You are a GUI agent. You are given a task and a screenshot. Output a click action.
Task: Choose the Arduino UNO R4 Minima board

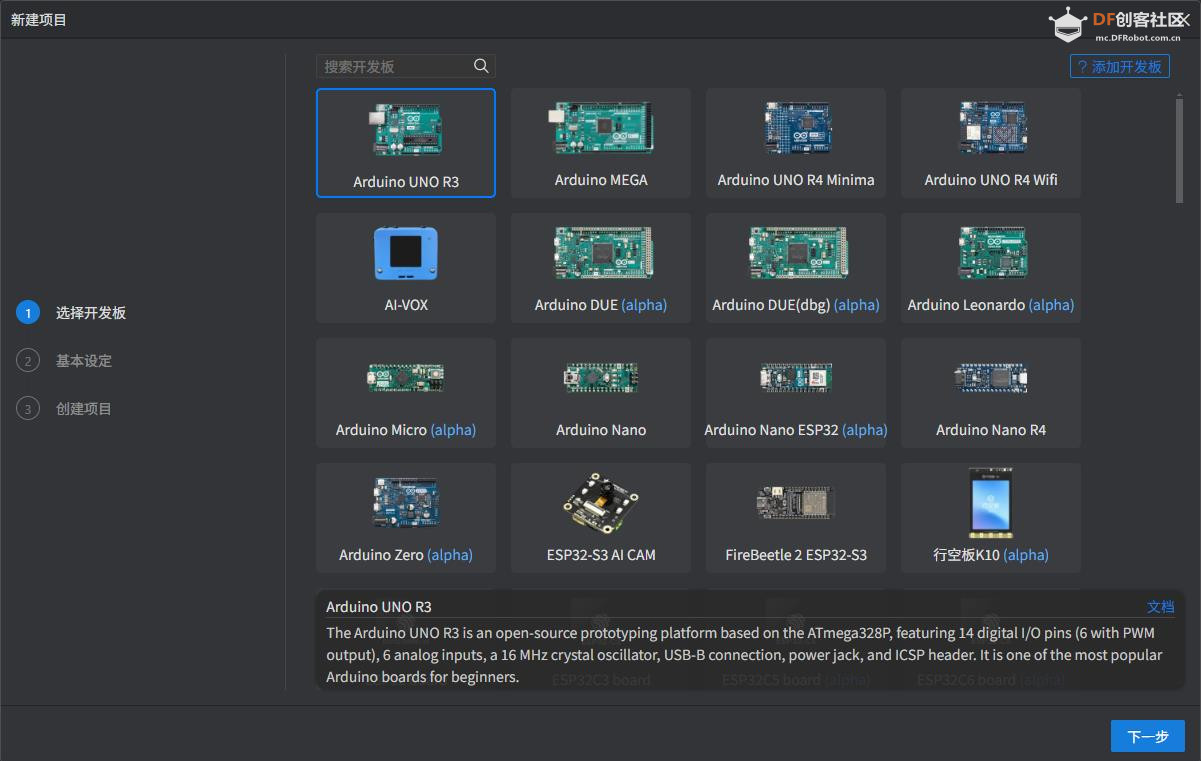pyautogui.click(x=796, y=143)
